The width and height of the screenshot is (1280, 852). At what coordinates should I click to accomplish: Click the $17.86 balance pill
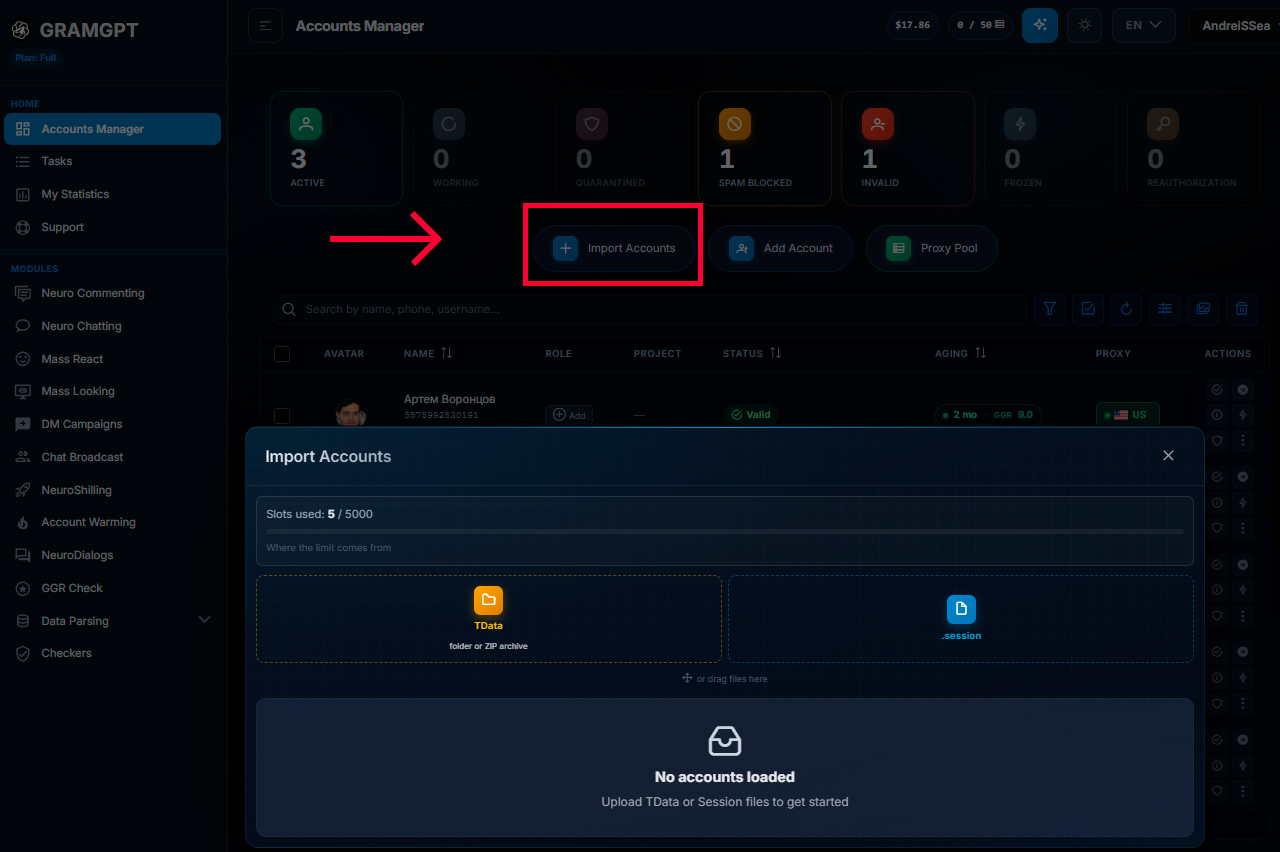[912, 25]
